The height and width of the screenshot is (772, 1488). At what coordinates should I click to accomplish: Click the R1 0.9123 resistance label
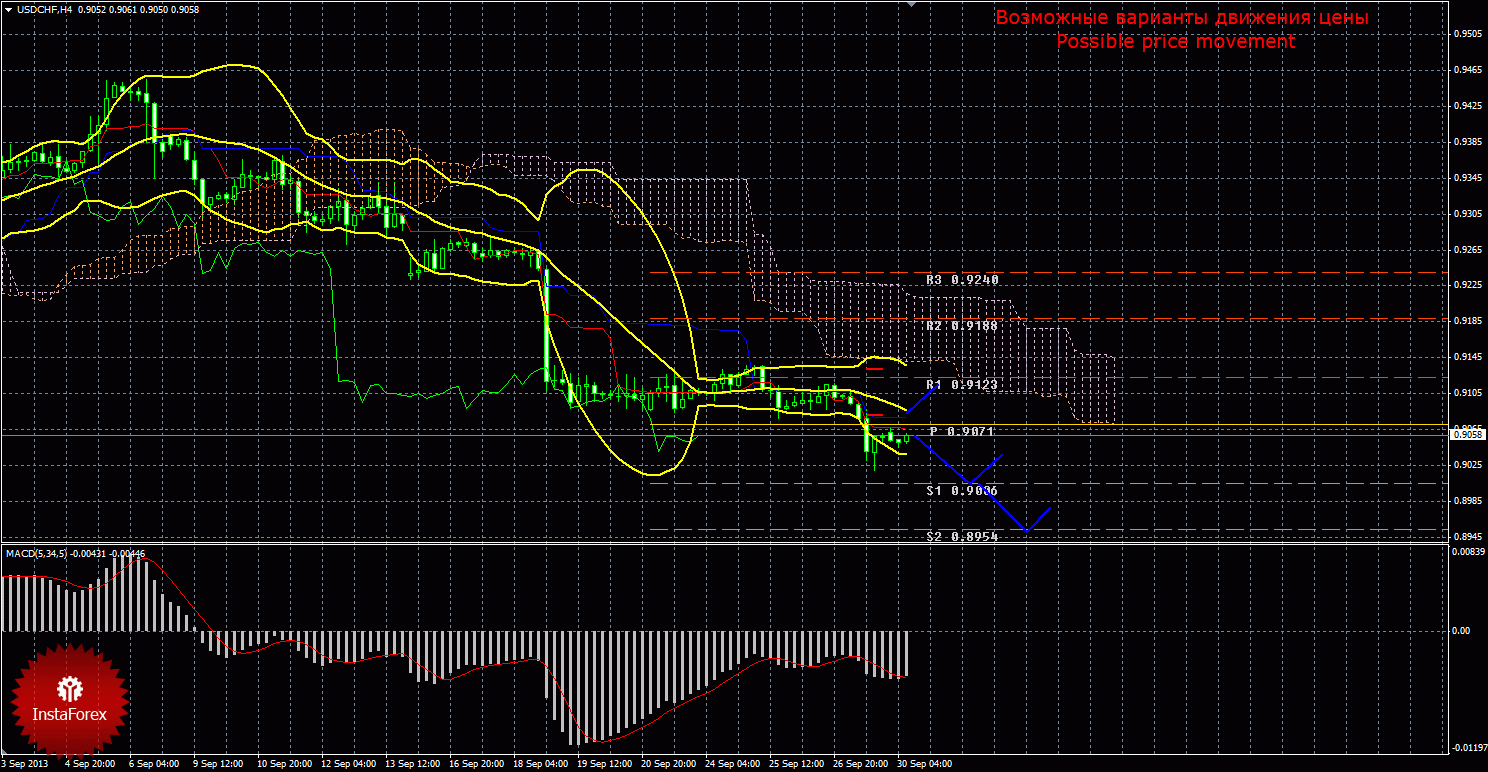click(962, 384)
